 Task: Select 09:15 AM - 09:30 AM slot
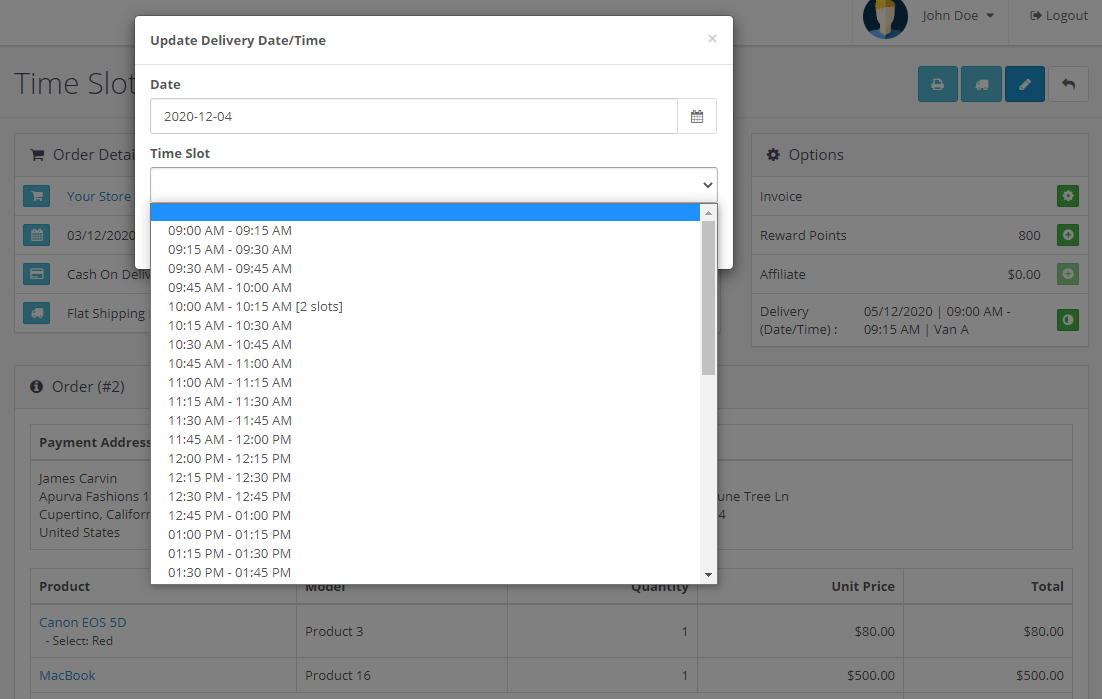pos(425,249)
